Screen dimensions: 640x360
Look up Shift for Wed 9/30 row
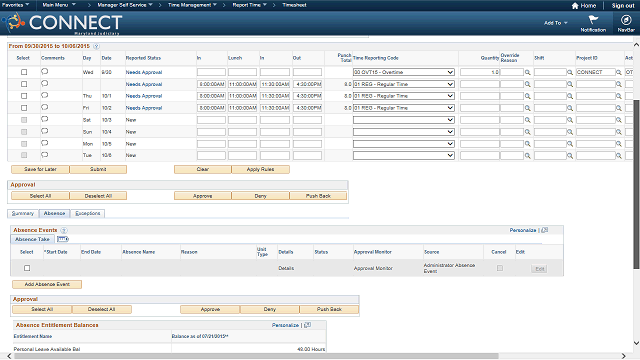point(570,72)
